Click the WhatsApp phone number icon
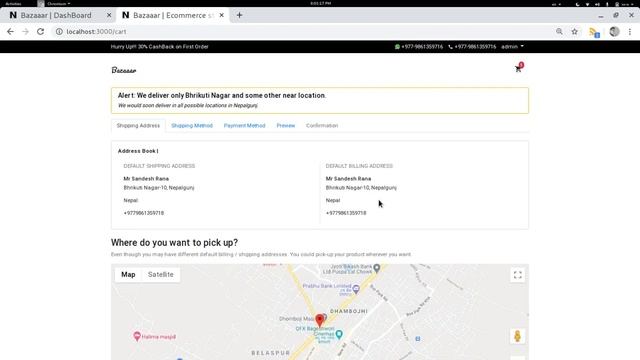Image resolution: width=640 pixels, height=360 pixels. coord(397,47)
